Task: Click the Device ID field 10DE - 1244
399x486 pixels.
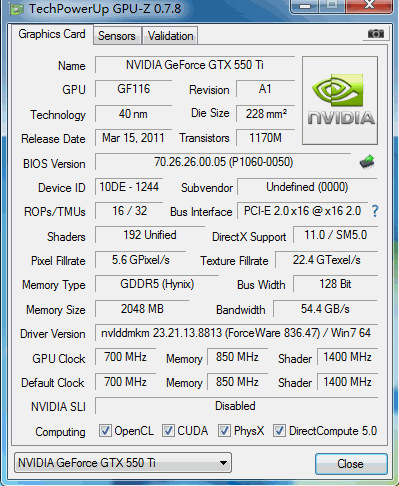Action: pos(129,187)
